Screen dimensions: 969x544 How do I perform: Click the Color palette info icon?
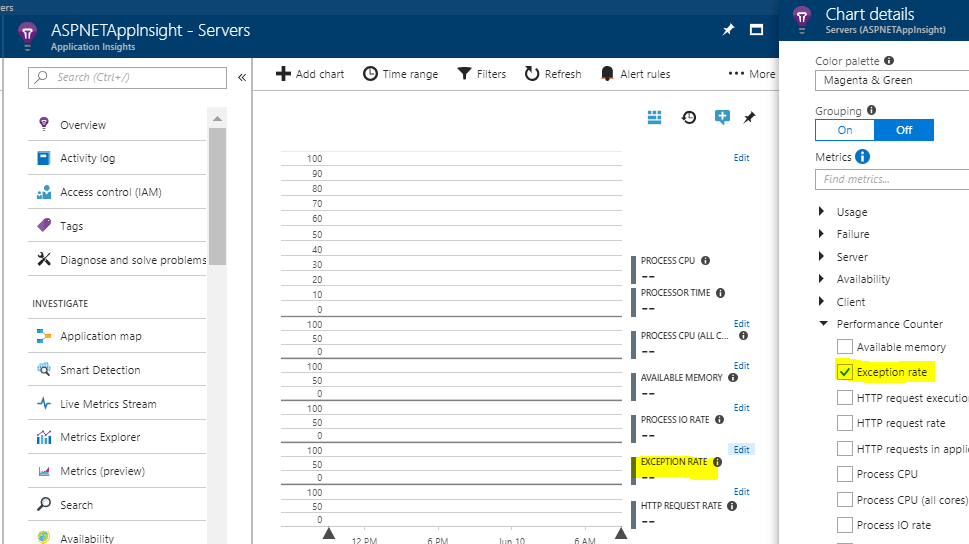pos(889,61)
